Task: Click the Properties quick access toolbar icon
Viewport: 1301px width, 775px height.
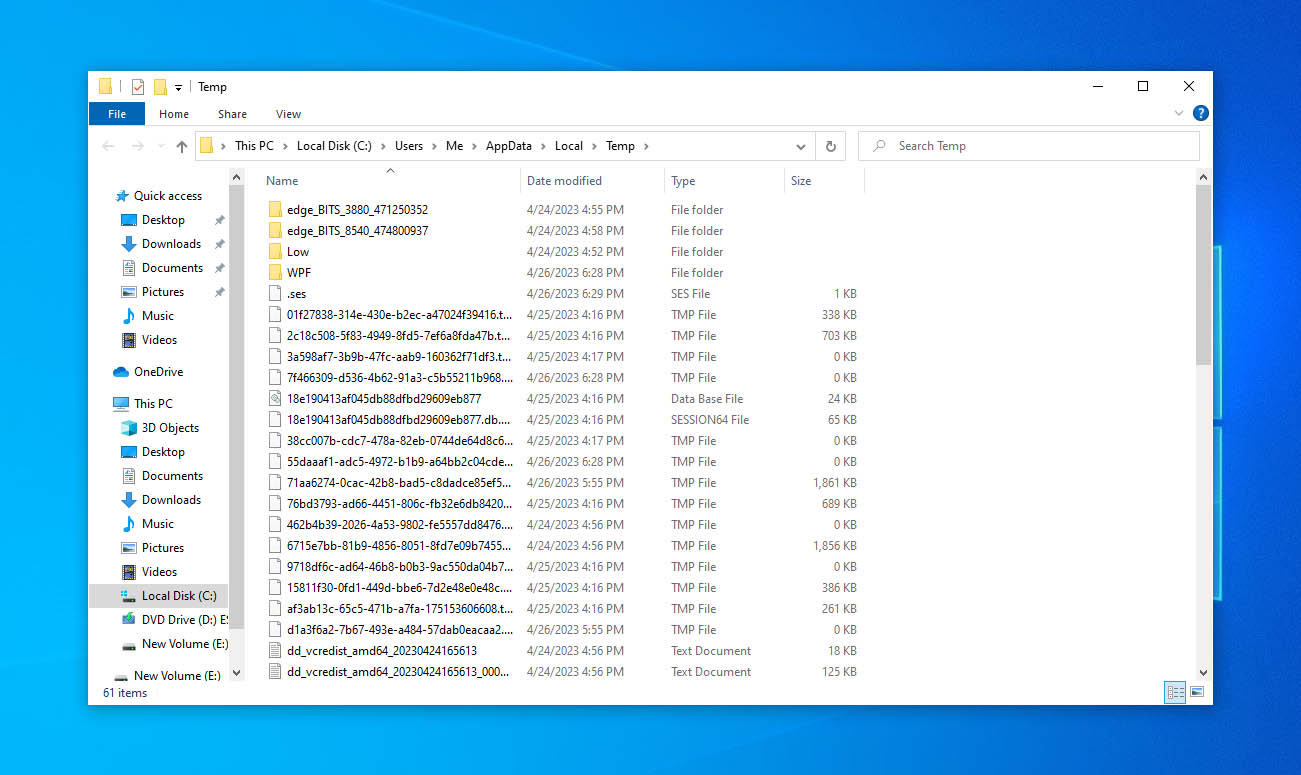Action: (138, 87)
